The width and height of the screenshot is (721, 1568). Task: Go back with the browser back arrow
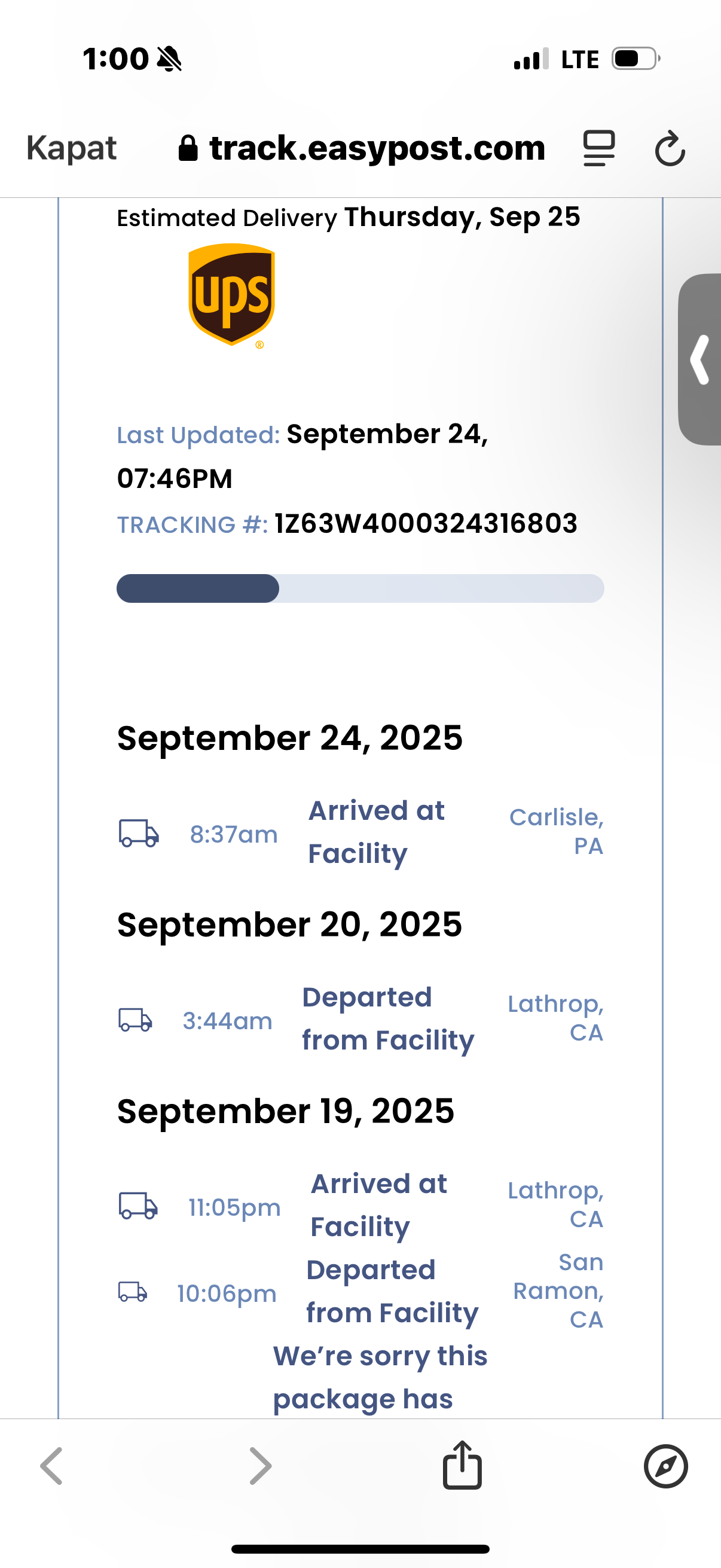(52, 1466)
